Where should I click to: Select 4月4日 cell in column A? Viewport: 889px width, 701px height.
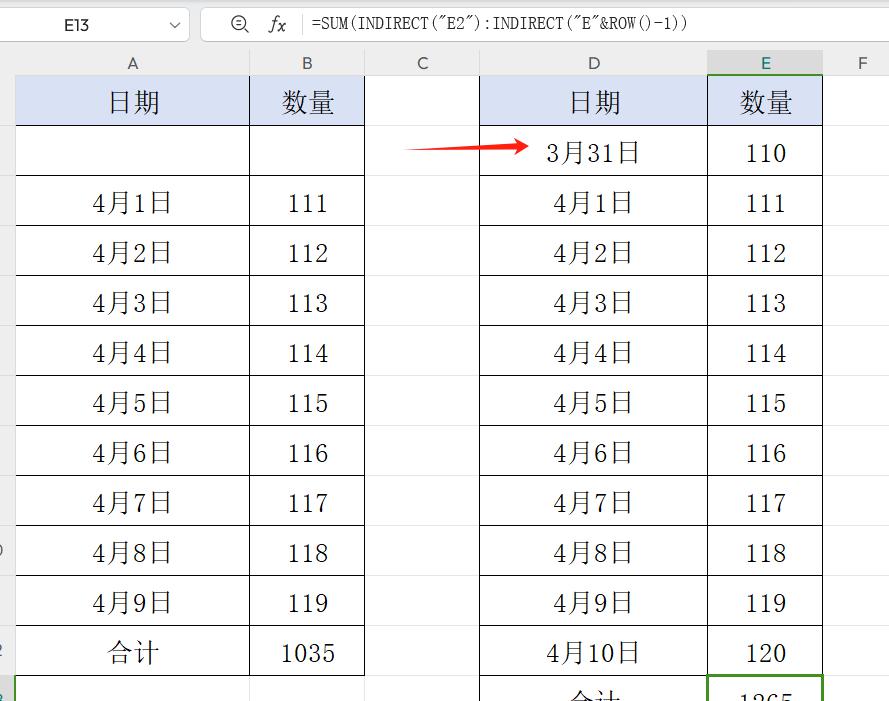[x=133, y=350]
